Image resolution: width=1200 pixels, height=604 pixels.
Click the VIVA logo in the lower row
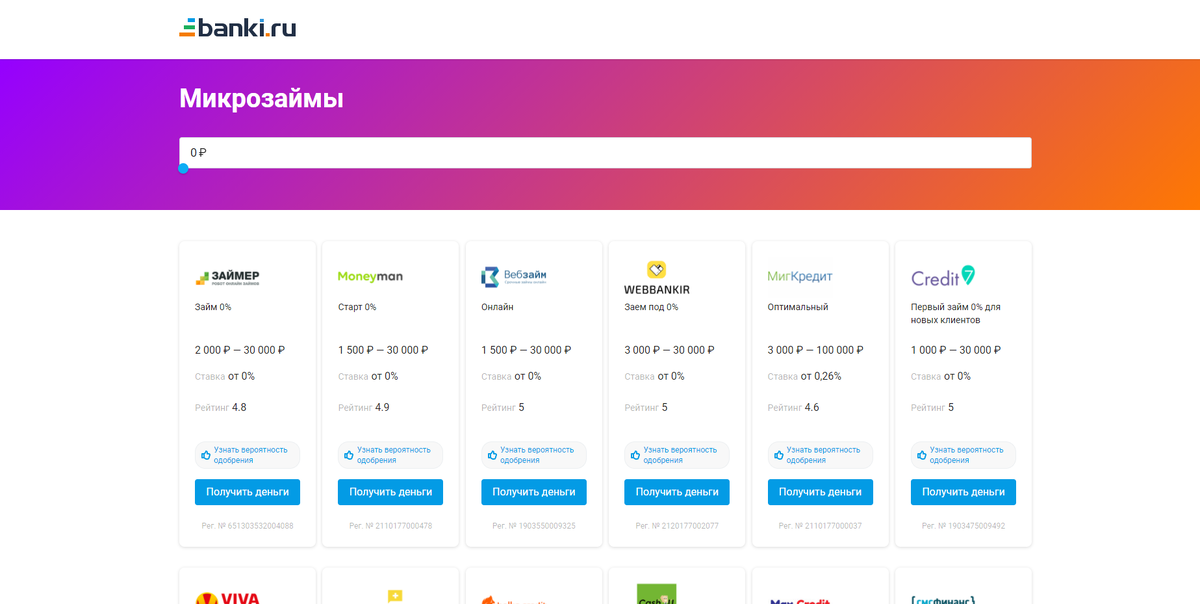(x=227, y=597)
